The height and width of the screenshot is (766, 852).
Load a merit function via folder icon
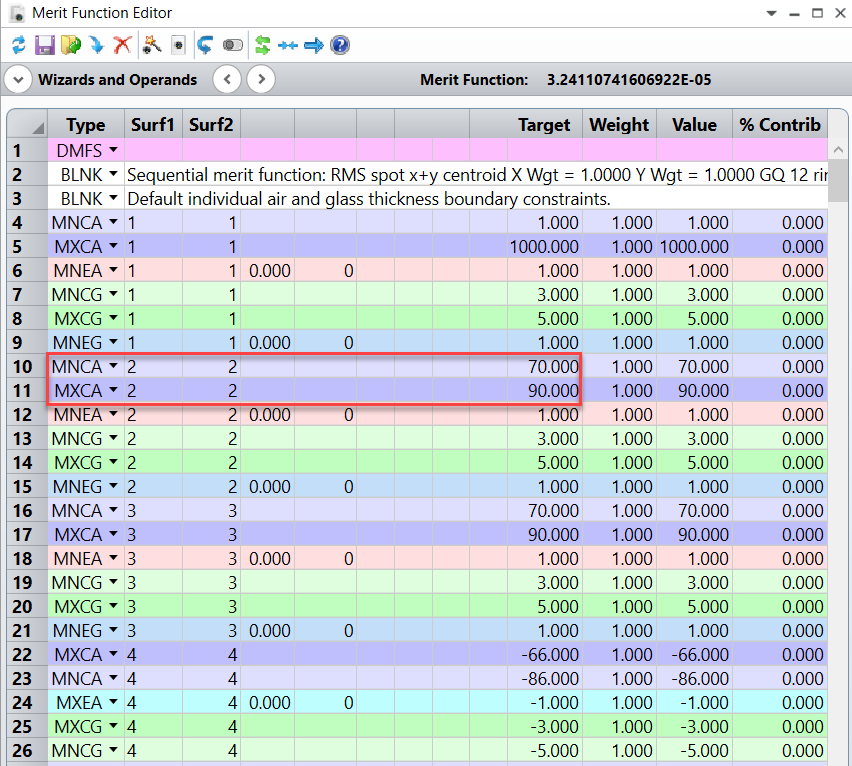(x=71, y=45)
